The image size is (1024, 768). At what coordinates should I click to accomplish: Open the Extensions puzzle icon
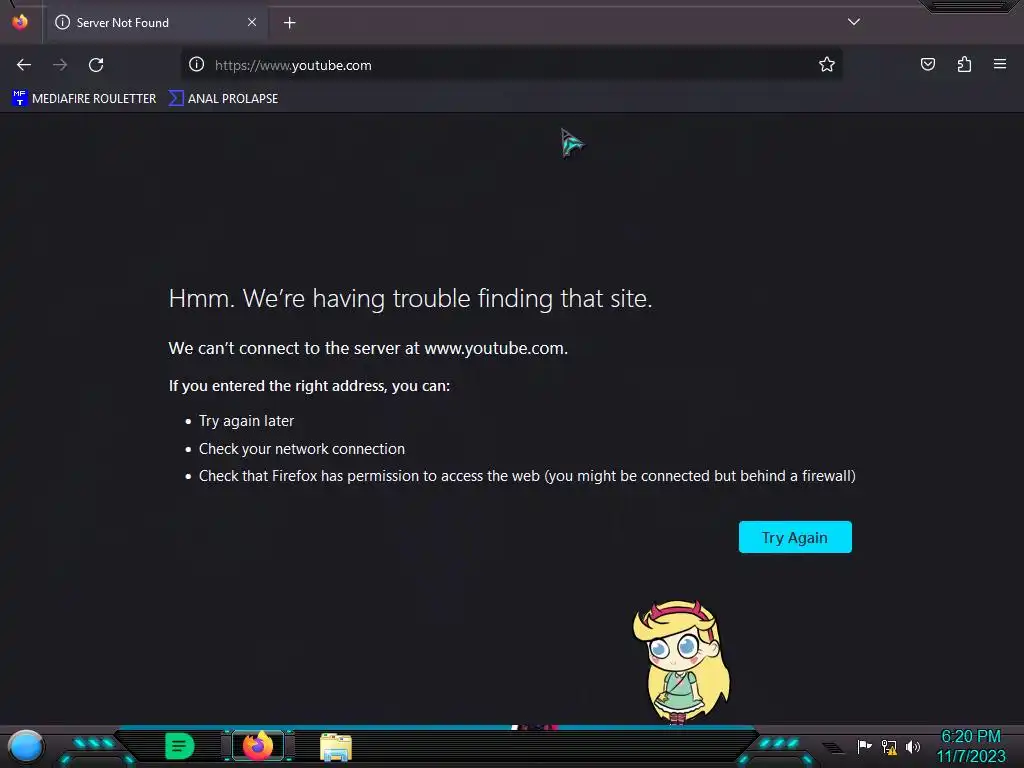click(964, 64)
